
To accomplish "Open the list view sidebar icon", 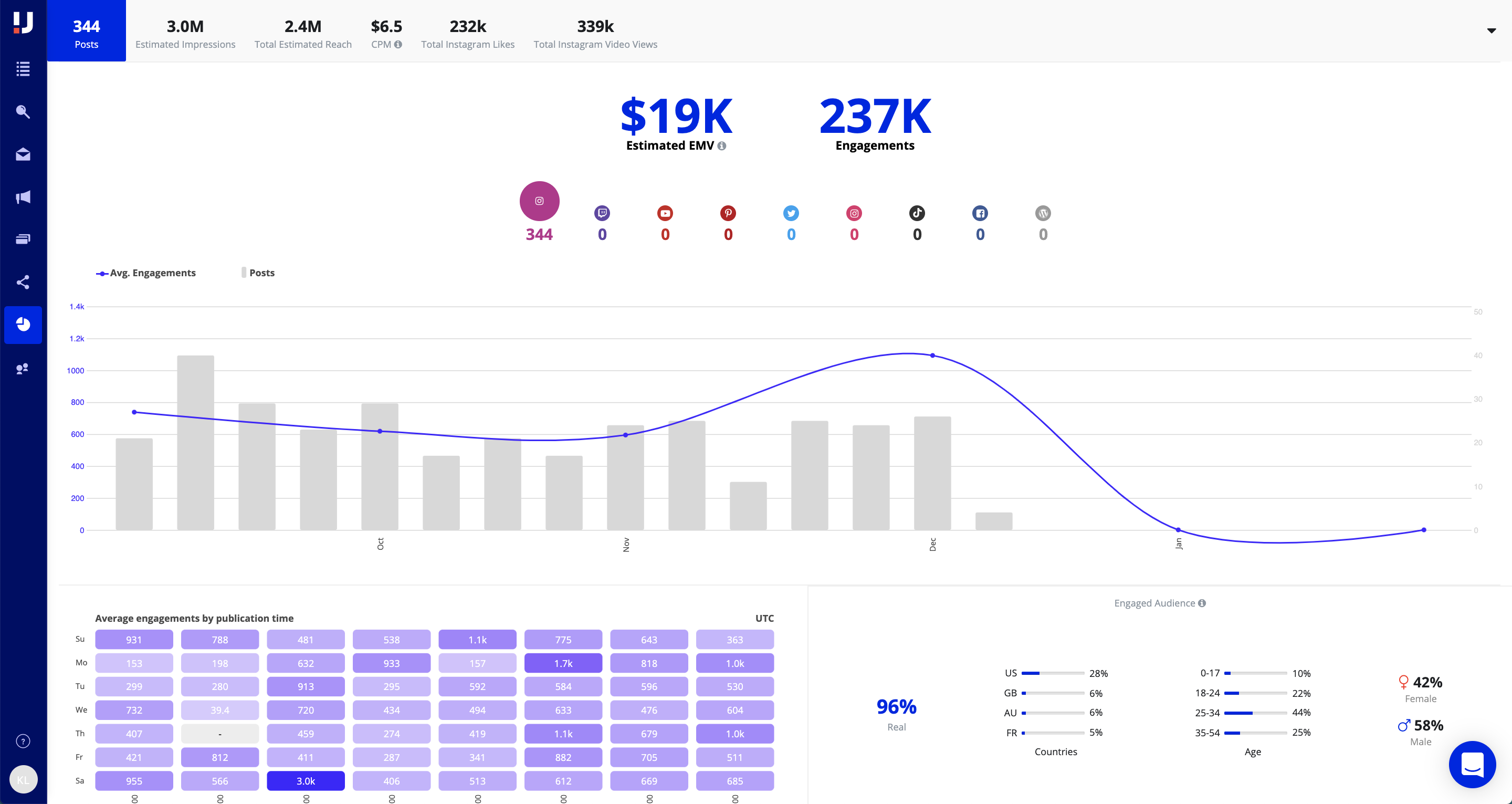I will pyautogui.click(x=23, y=69).
